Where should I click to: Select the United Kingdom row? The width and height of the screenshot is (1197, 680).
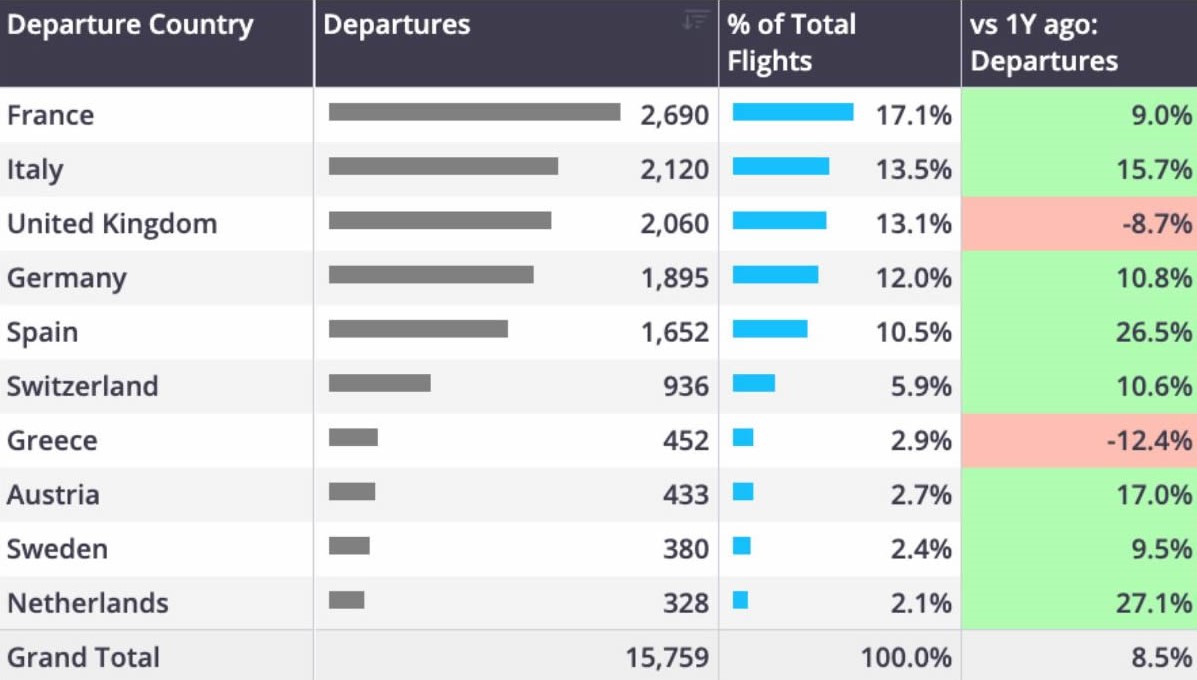598,224
